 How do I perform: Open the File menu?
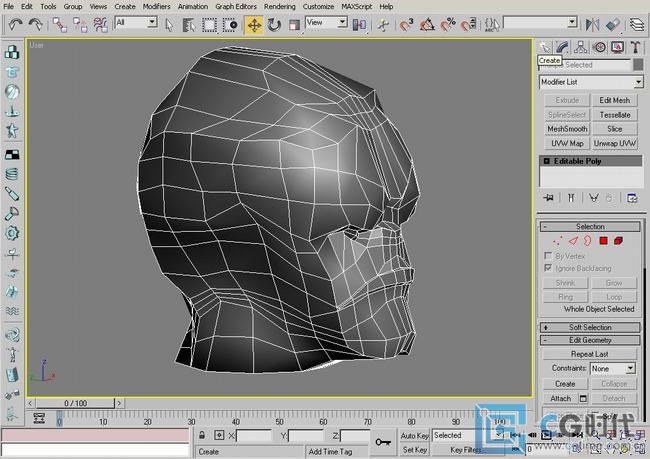coord(8,7)
